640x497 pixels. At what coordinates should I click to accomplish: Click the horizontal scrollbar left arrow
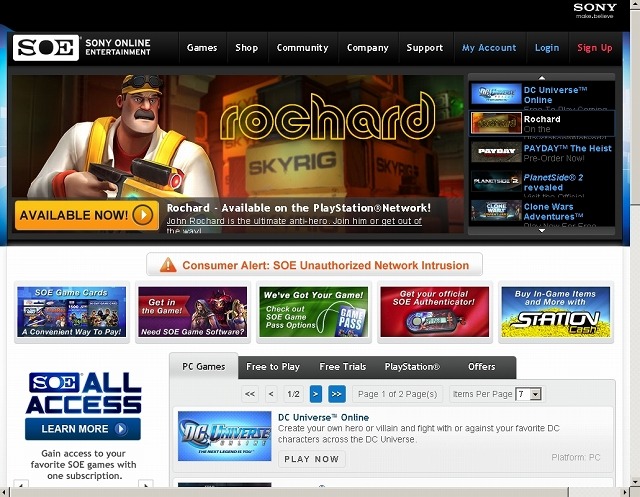4,492
